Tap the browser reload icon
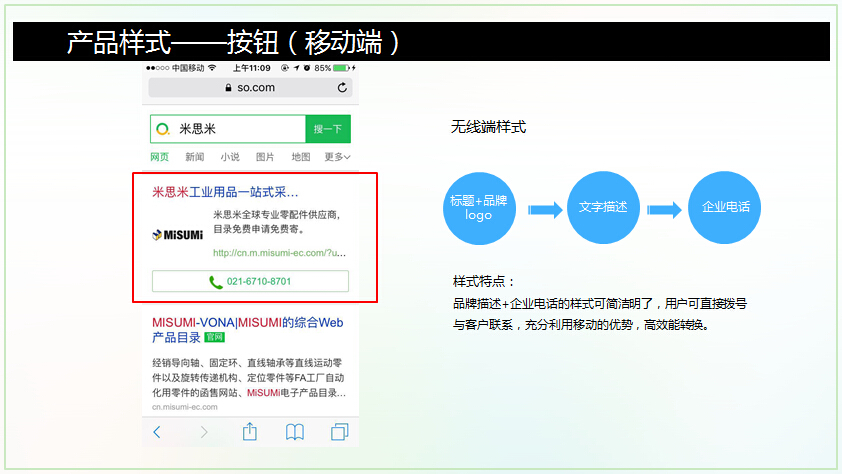842x474 pixels. (342, 88)
